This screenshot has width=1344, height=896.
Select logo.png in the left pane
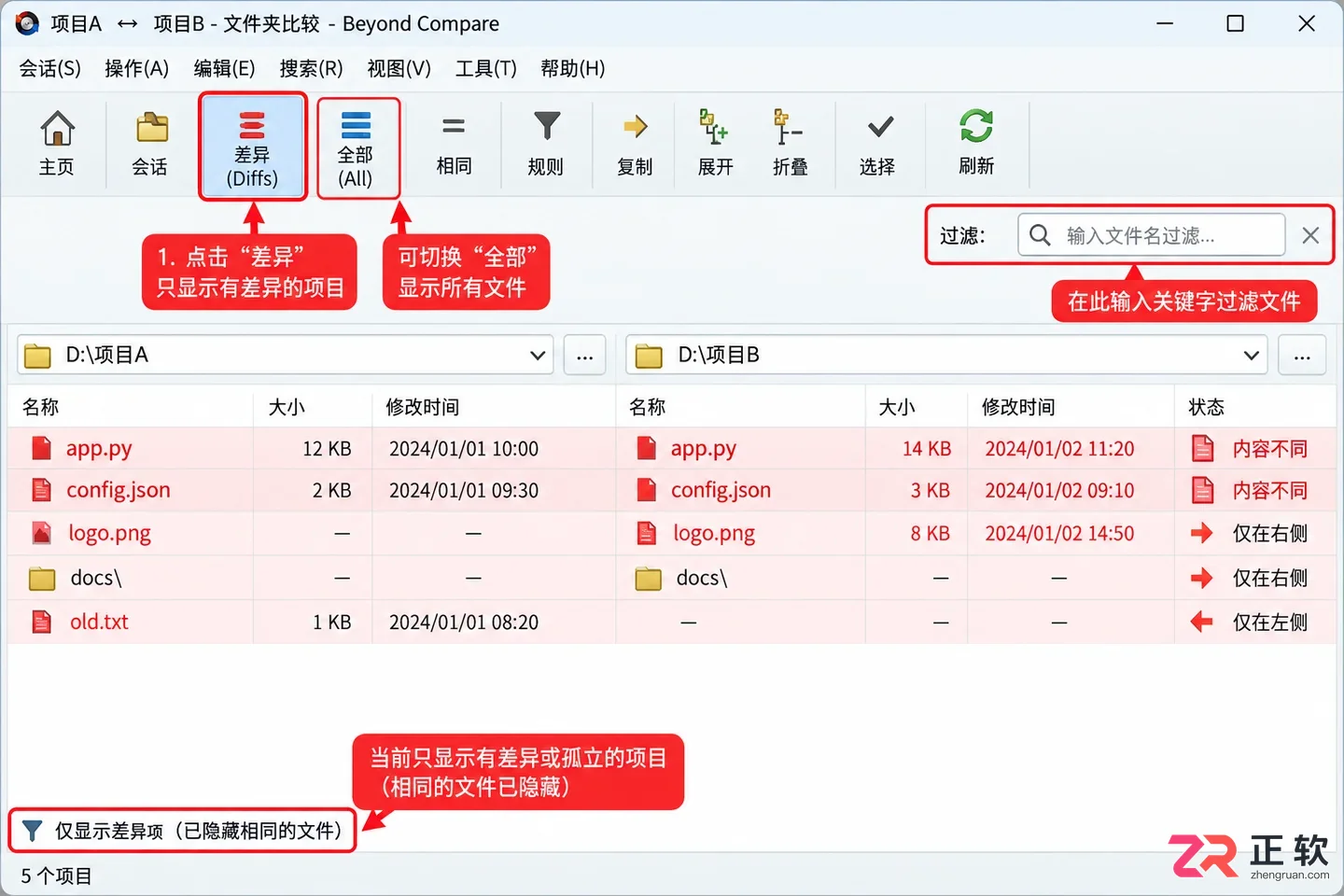[x=109, y=534]
